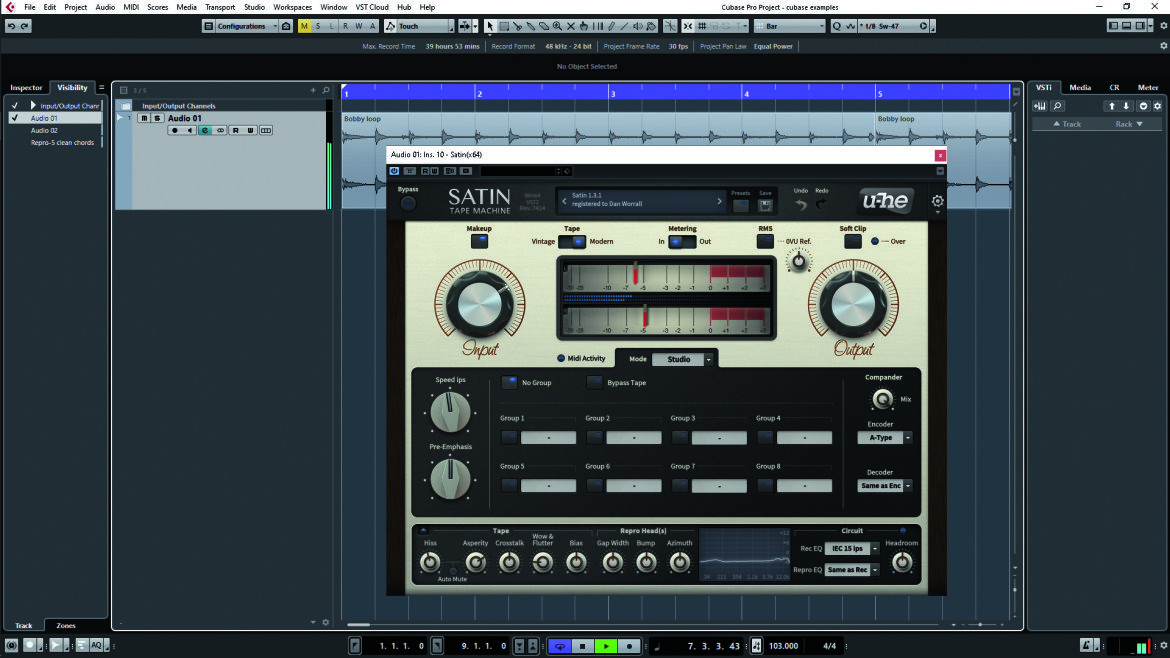Toggle the Soft Clip switch
The image size is (1170, 658).
point(853,241)
